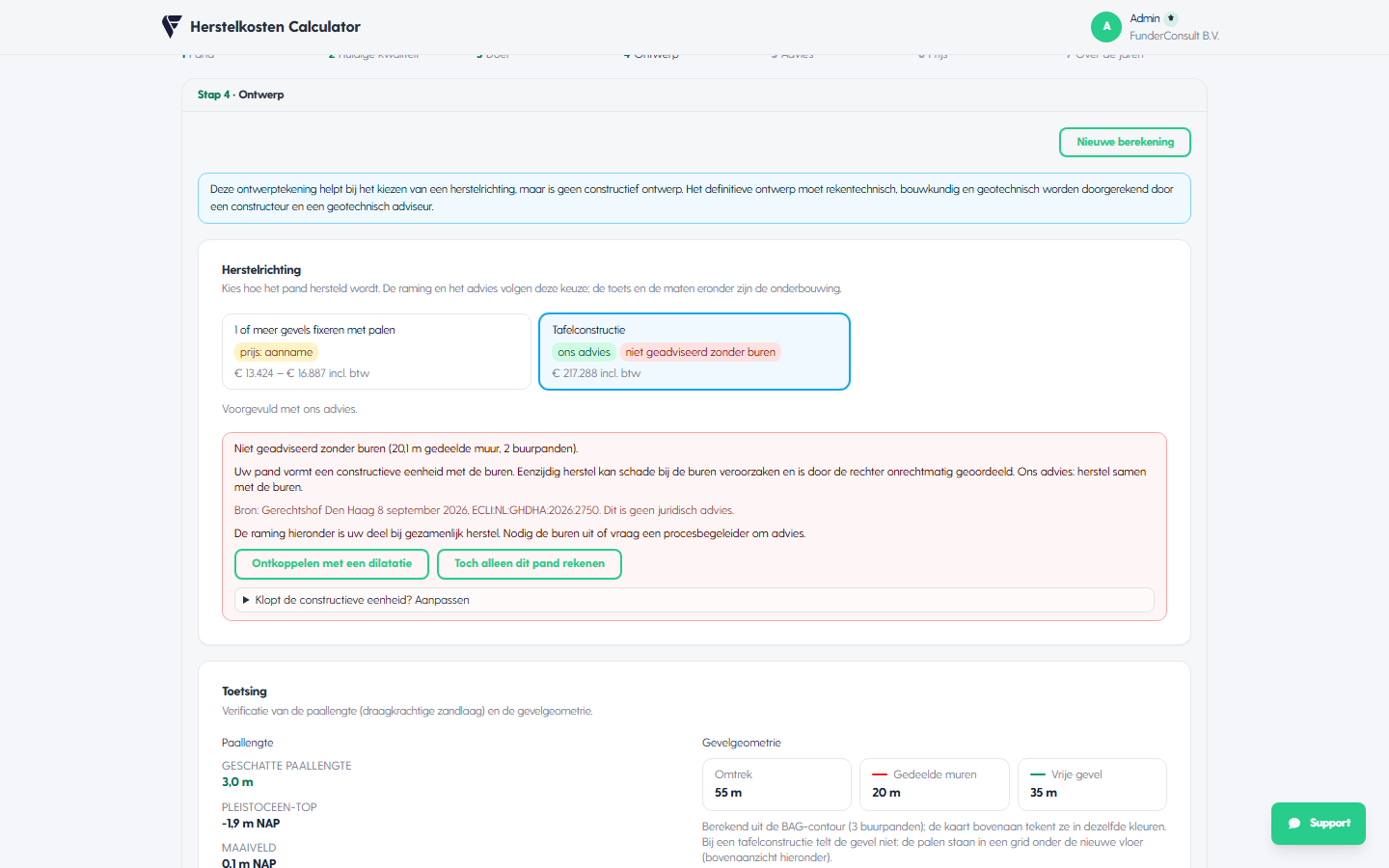Viewport: 1389px width, 868px height.
Task: Click the 'prijs: aanname' tag
Action: click(x=276, y=352)
